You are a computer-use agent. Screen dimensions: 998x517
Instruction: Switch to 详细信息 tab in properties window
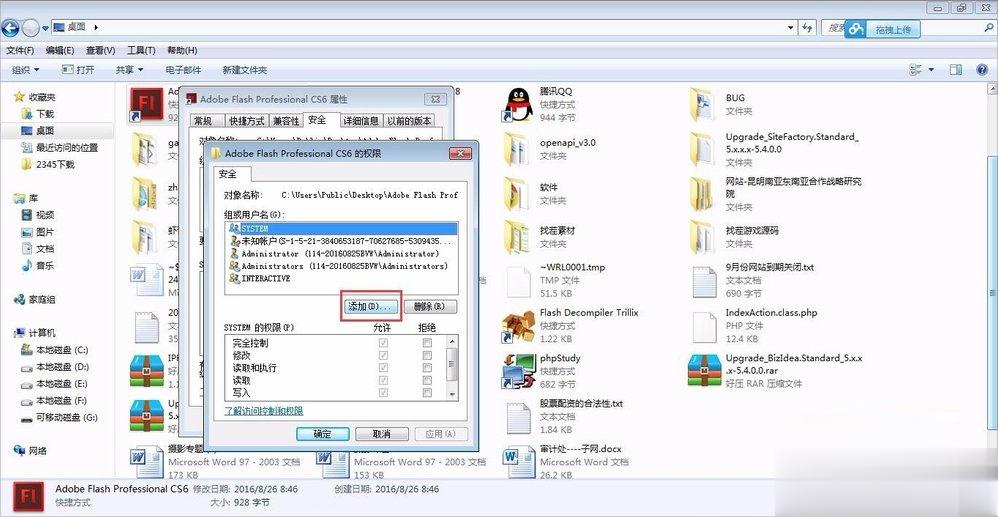tap(361, 121)
